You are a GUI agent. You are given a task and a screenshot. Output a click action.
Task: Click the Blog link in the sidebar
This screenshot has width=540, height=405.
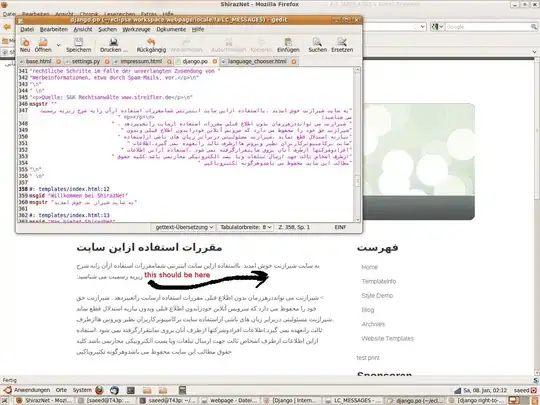pos(368,310)
